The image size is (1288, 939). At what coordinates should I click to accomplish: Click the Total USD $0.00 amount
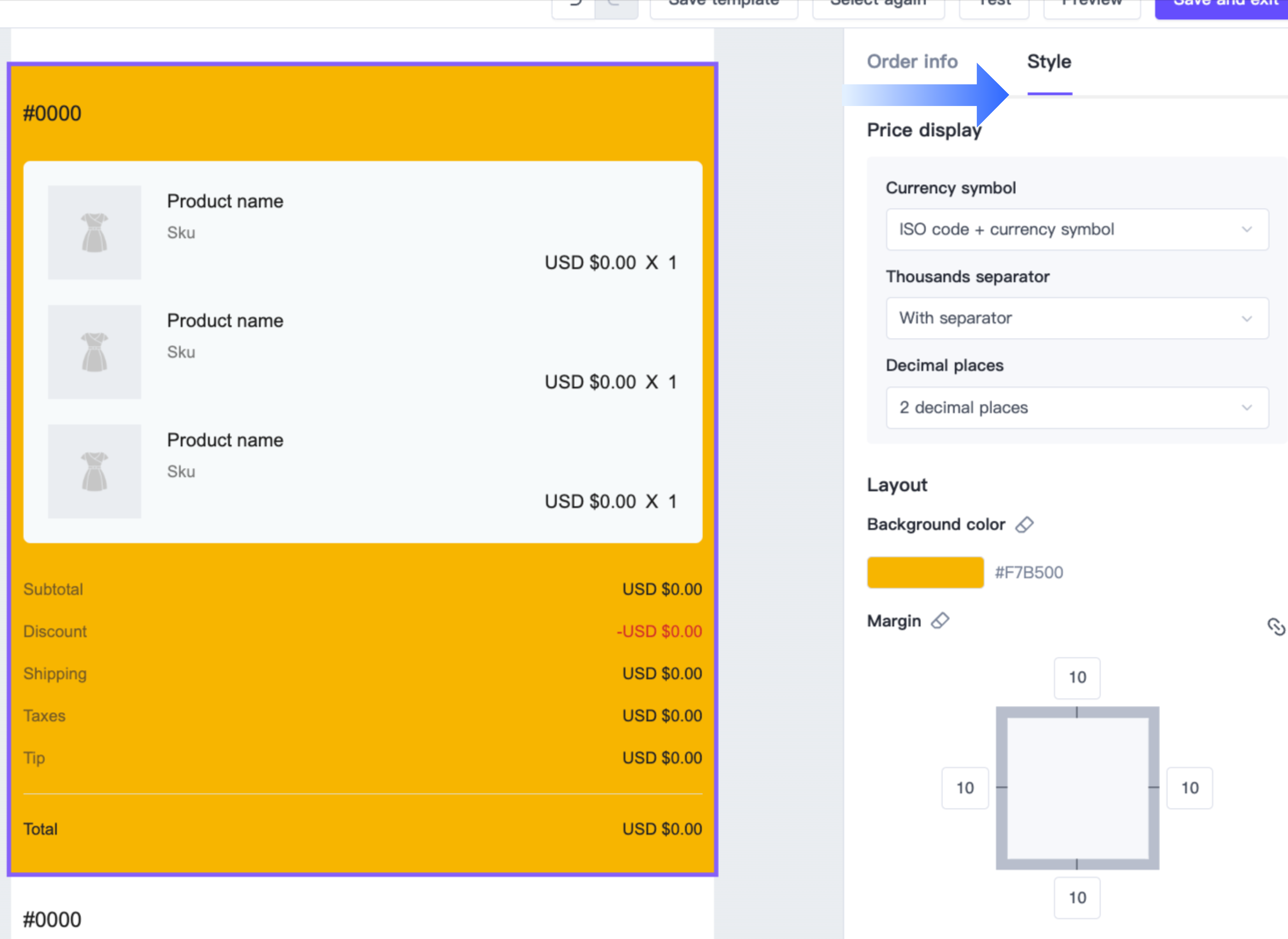662,829
